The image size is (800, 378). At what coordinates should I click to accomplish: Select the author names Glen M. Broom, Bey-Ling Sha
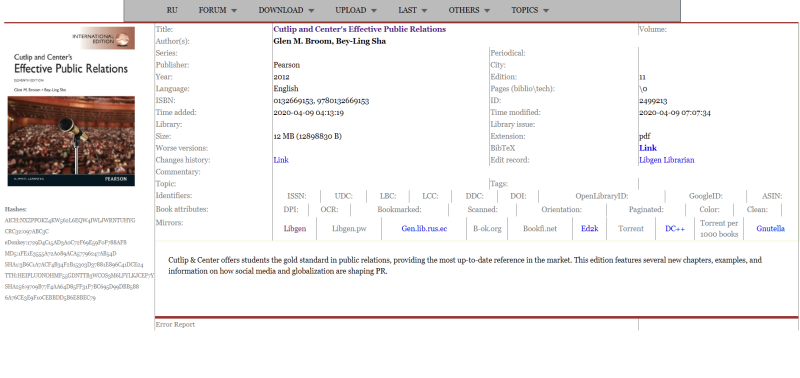330,41
